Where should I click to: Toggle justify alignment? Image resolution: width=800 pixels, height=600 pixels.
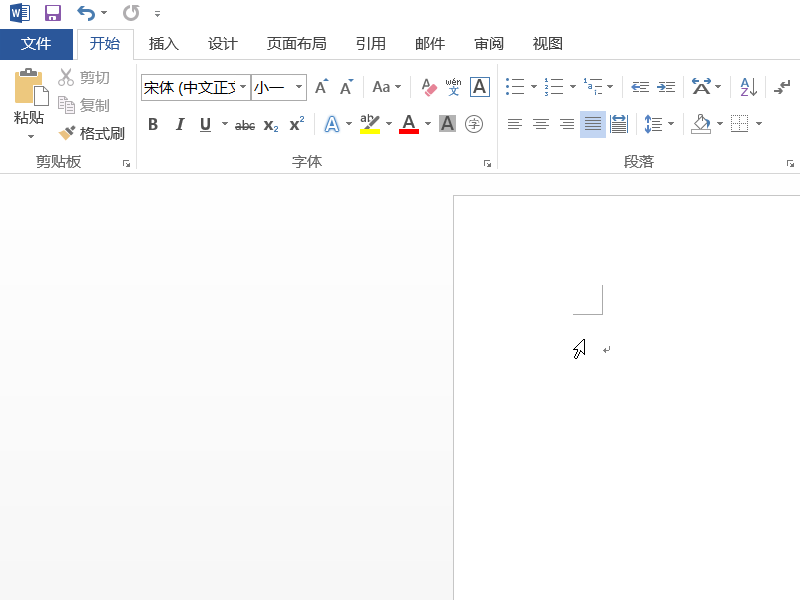[593, 124]
